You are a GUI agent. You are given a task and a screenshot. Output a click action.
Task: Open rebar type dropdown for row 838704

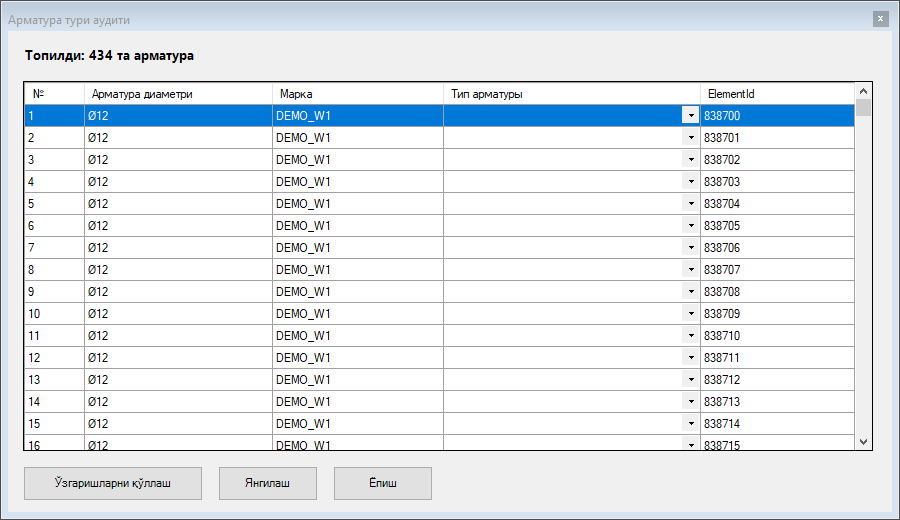pos(690,204)
